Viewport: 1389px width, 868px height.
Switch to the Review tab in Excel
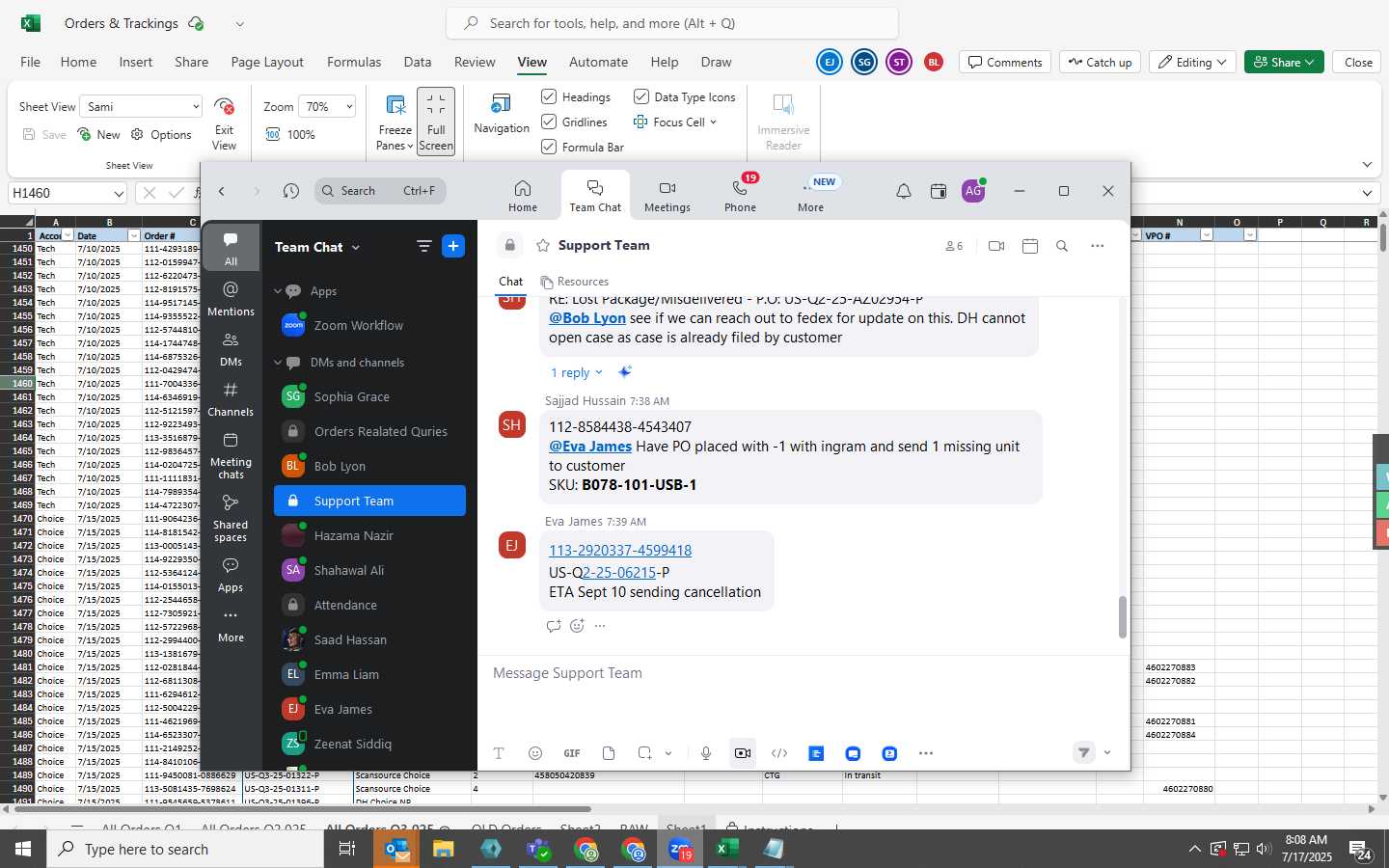(475, 62)
